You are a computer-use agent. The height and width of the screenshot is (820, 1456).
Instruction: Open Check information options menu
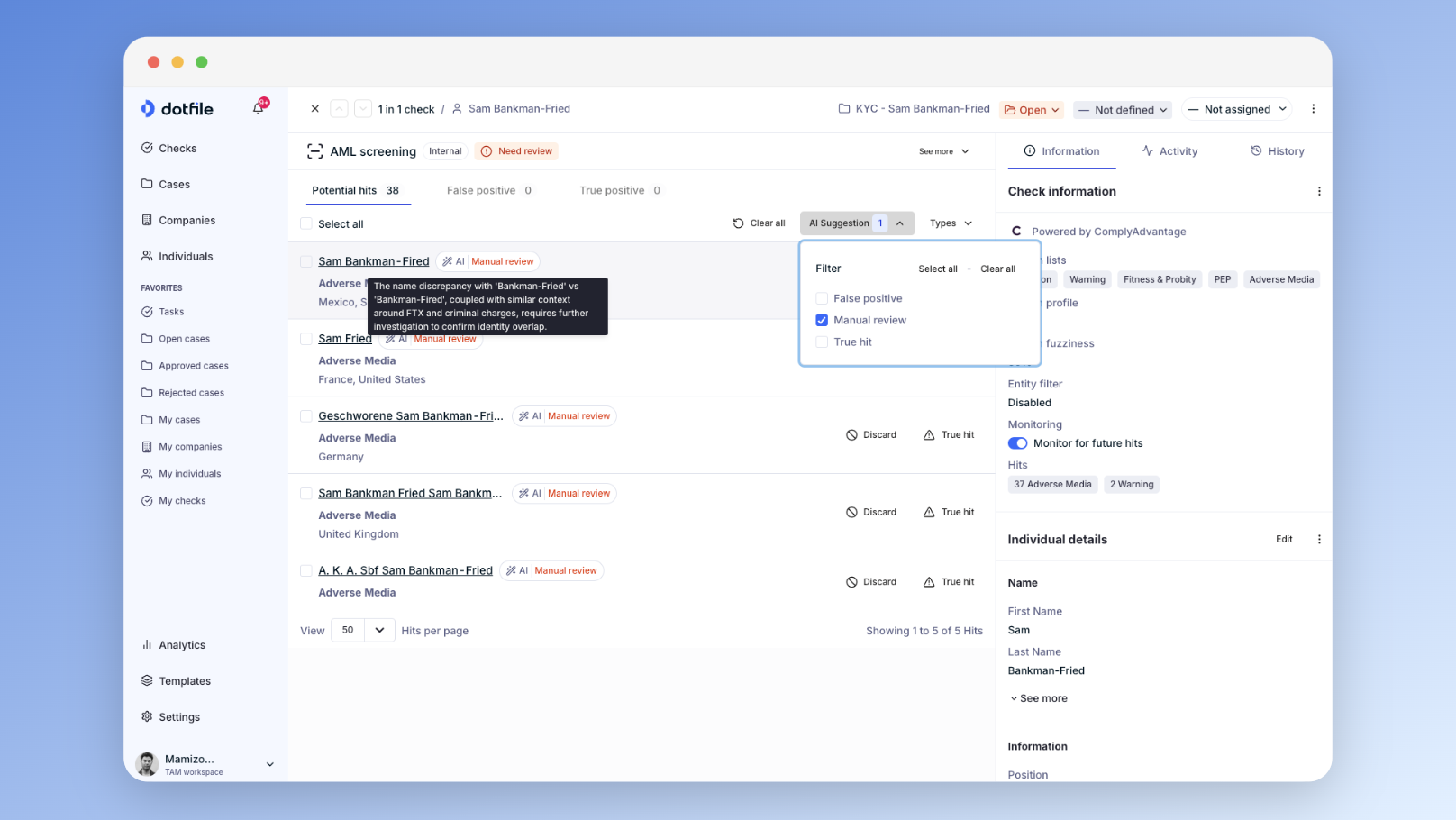pyautogui.click(x=1319, y=191)
